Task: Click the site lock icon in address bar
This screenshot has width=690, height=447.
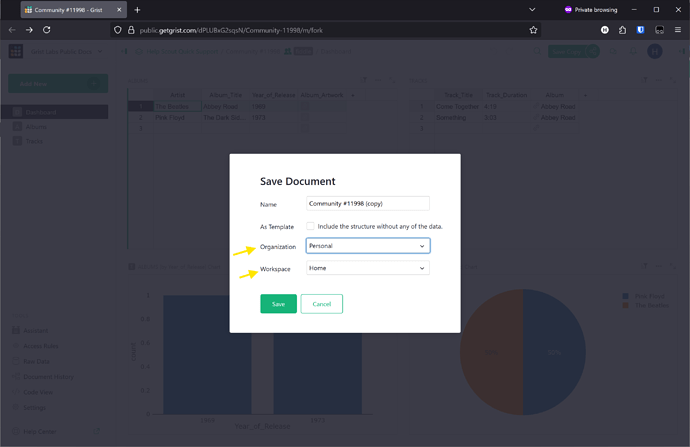Action: (x=131, y=30)
